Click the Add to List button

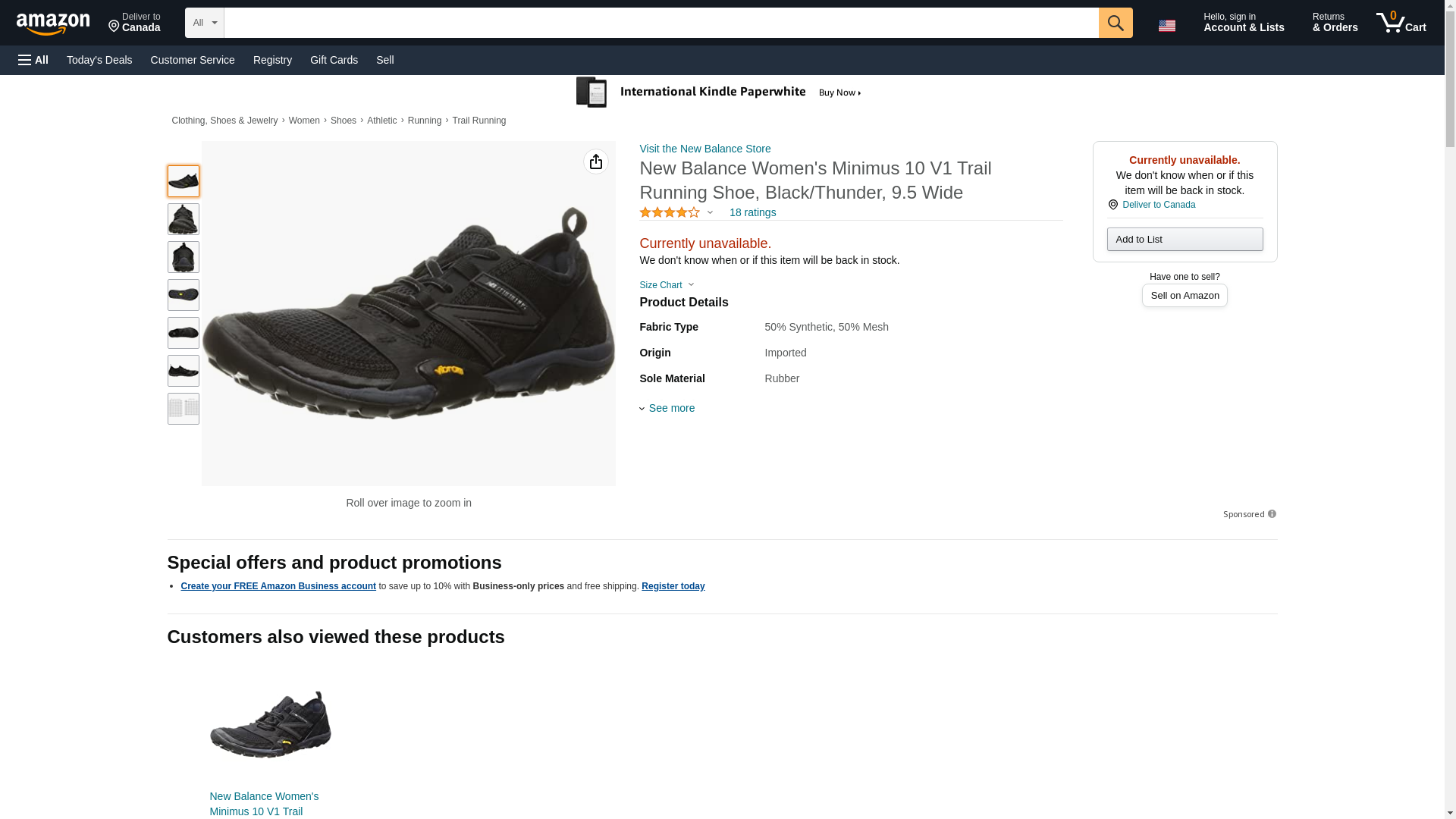(1185, 240)
